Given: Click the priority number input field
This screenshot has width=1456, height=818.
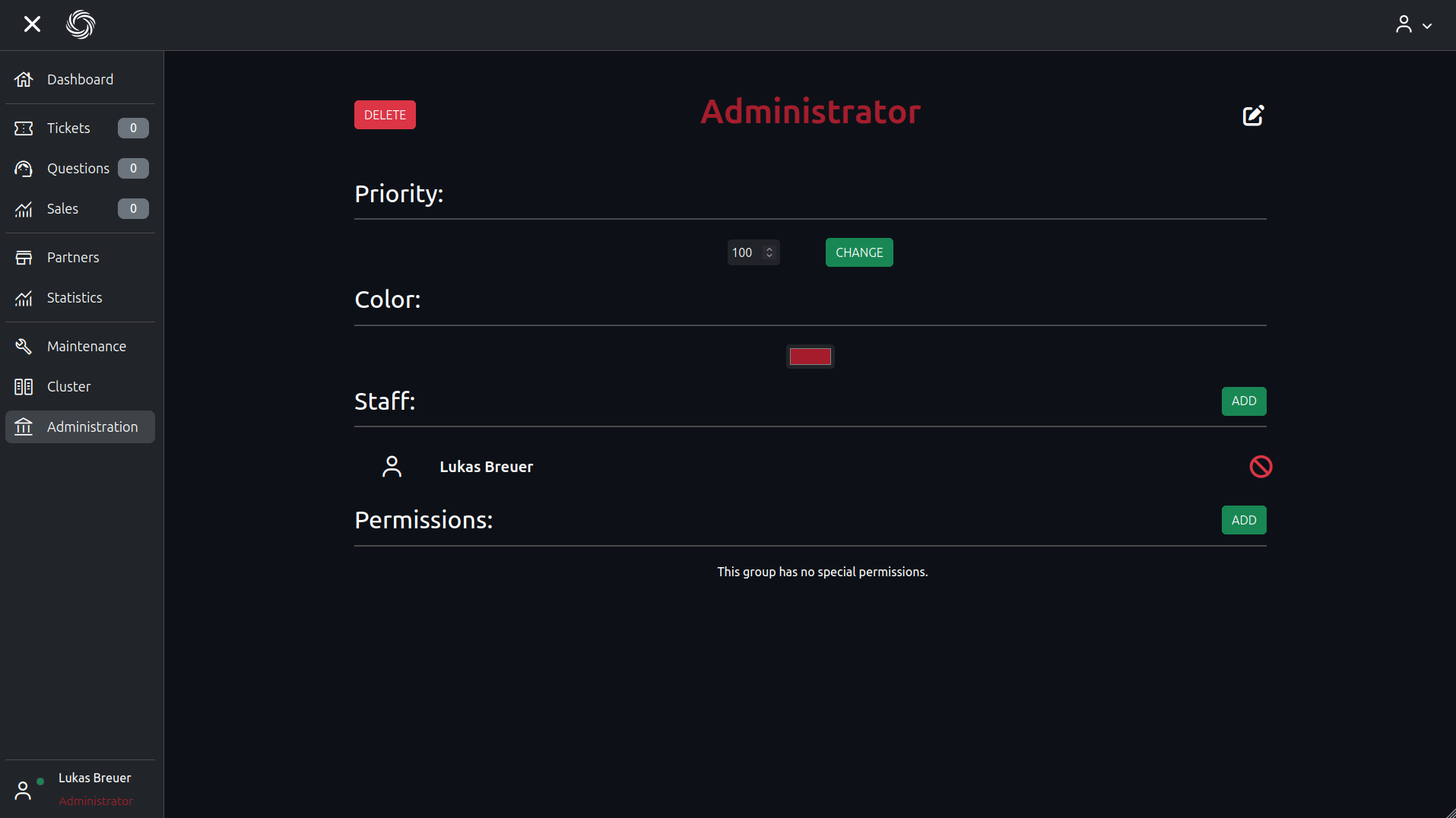Looking at the screenshot, I should click(x=745, y=252).
